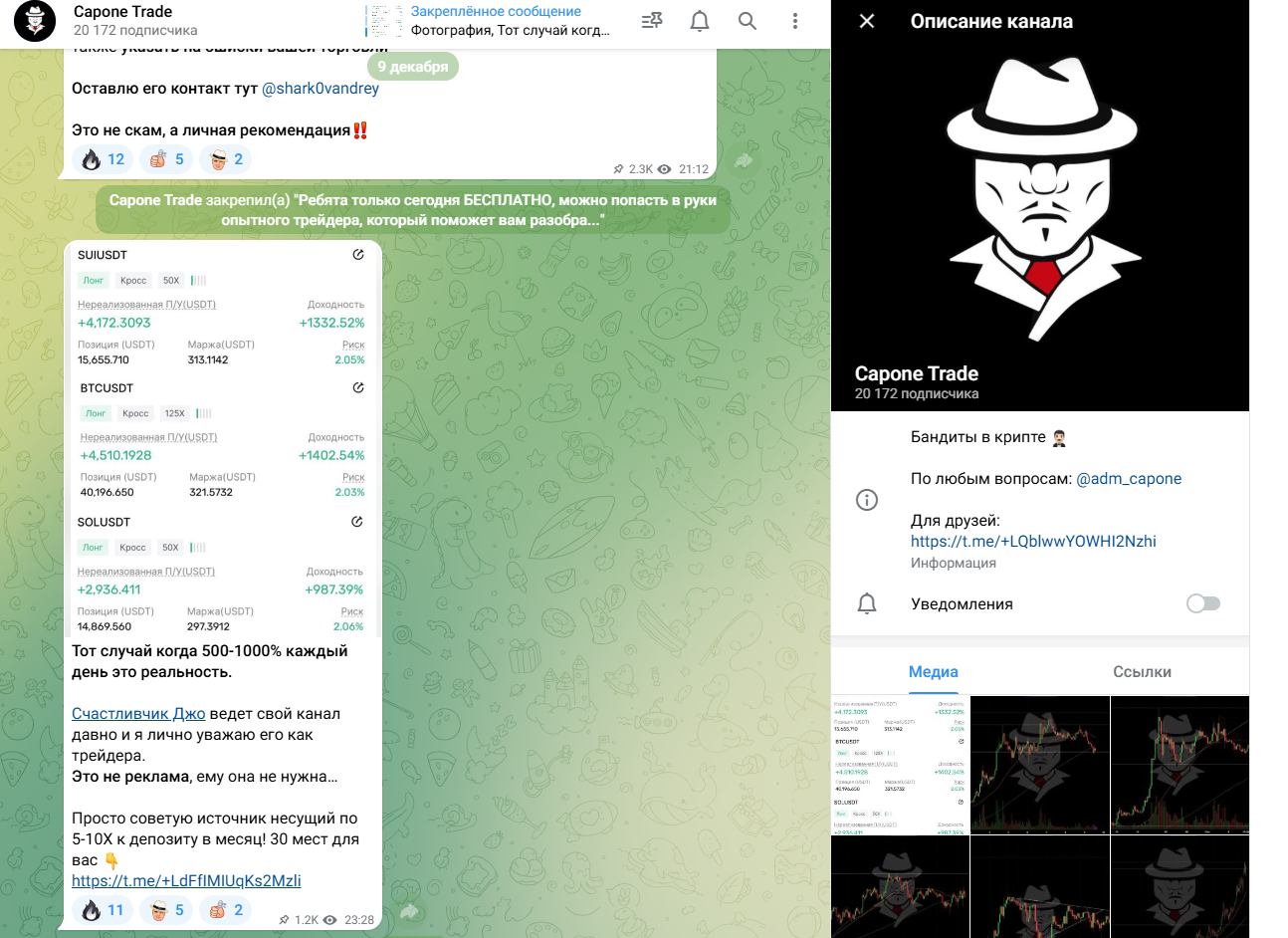Open the last media thumbnail in bottom row

pyautogui.click(x=1181, y=887)
